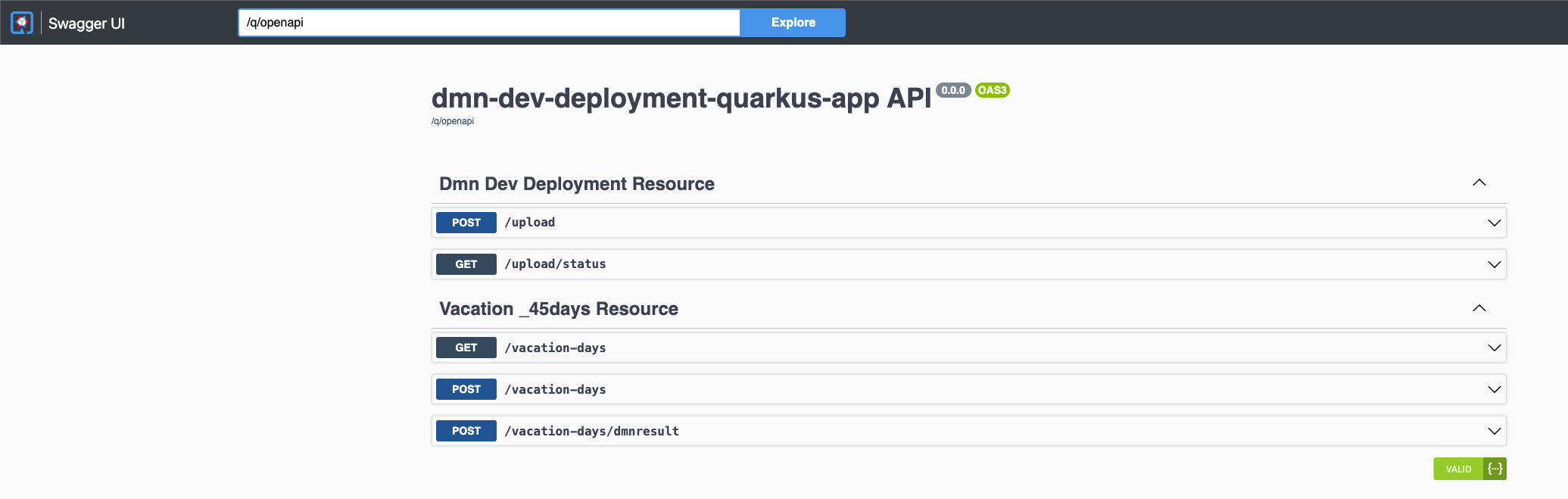Viewport: 1568px width, 499px height.
Task: Select the /vacation-days path in the GET row
Action: click(x=555, y=348)
